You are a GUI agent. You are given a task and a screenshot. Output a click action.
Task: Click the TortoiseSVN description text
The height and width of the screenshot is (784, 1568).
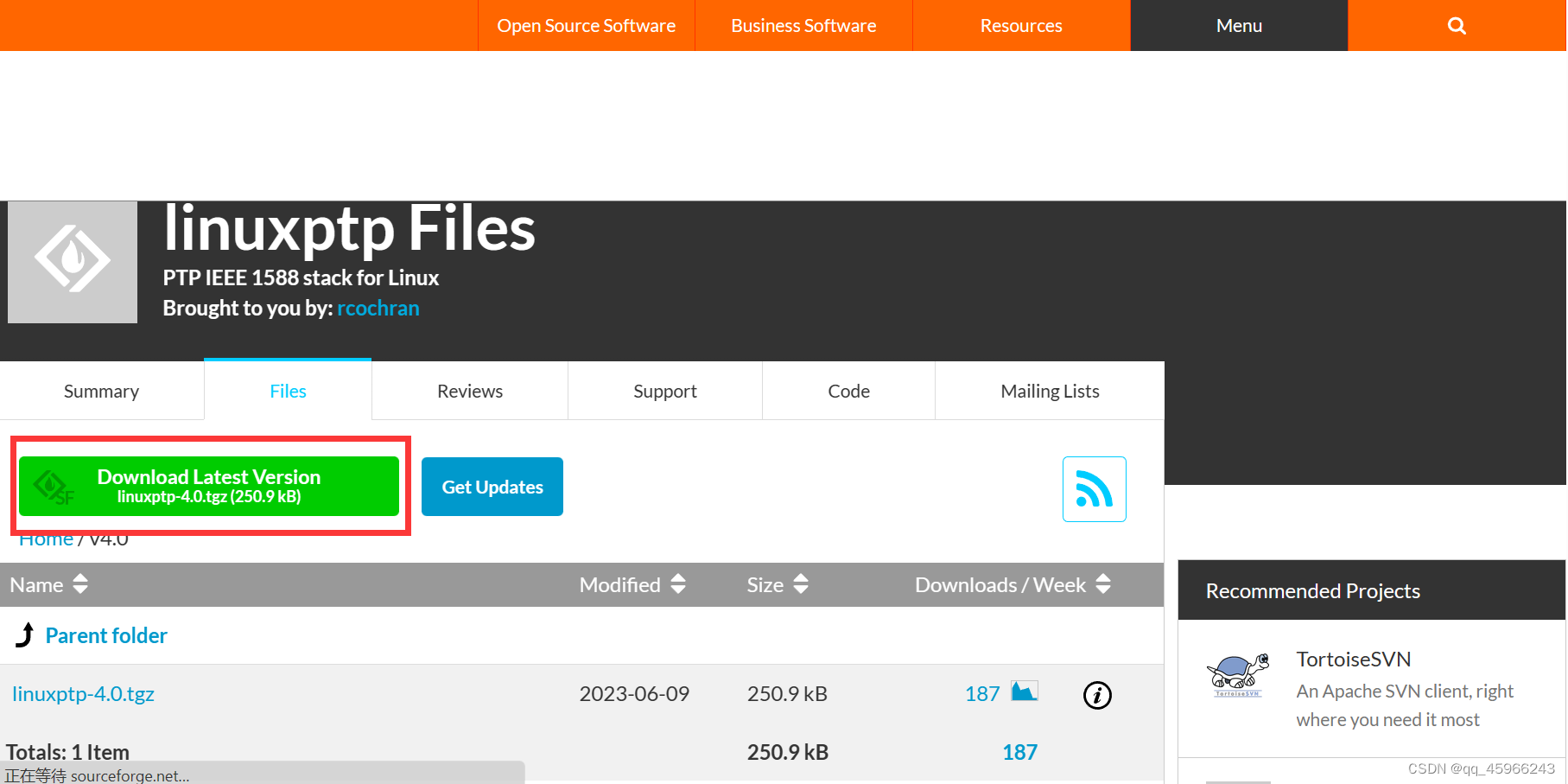pyautogui.click(x=1405, y=705)
